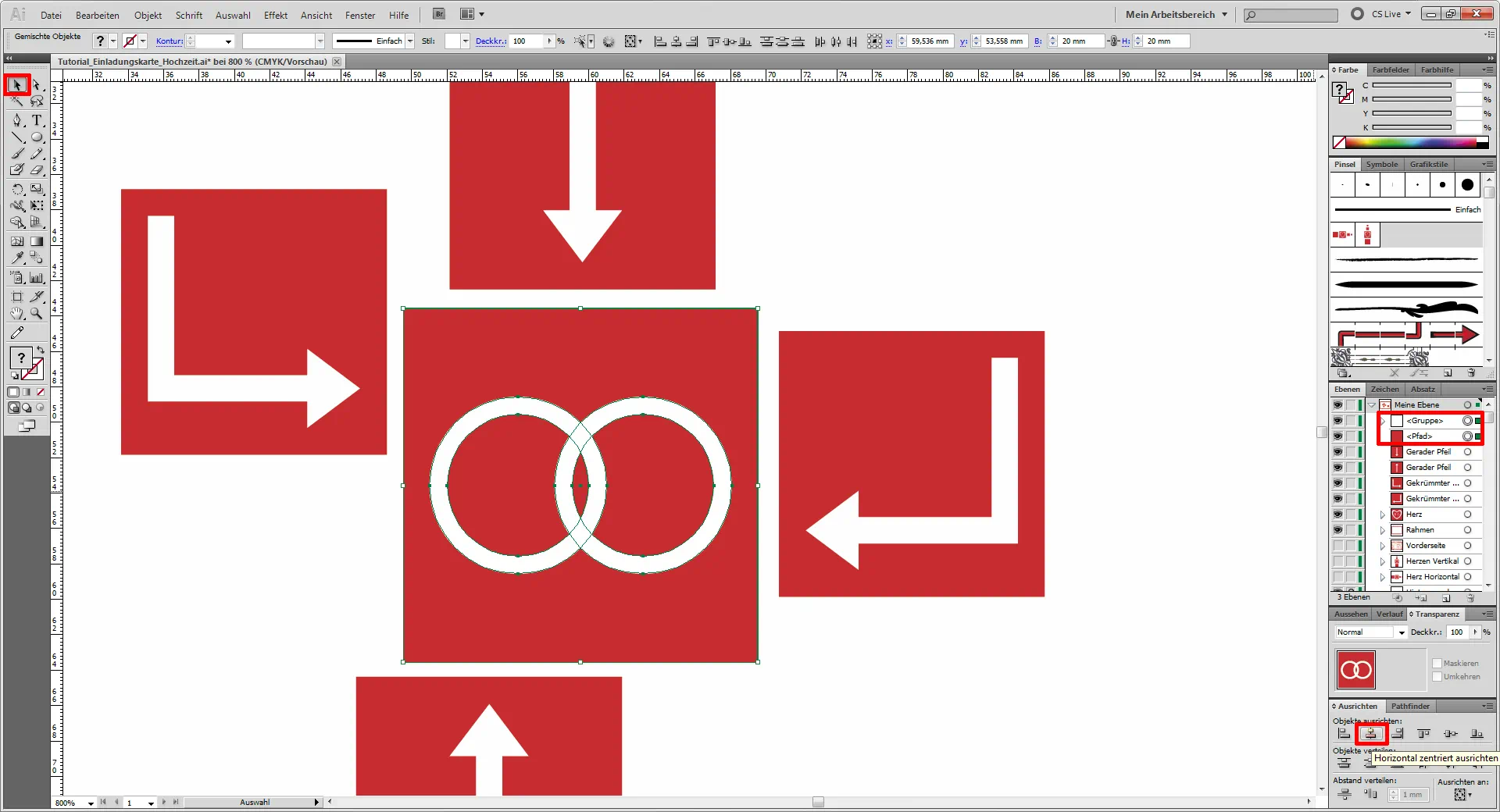Click Horizontal zentriert ausrichten align icon
1500x812 pixels.
(1370, 734)
